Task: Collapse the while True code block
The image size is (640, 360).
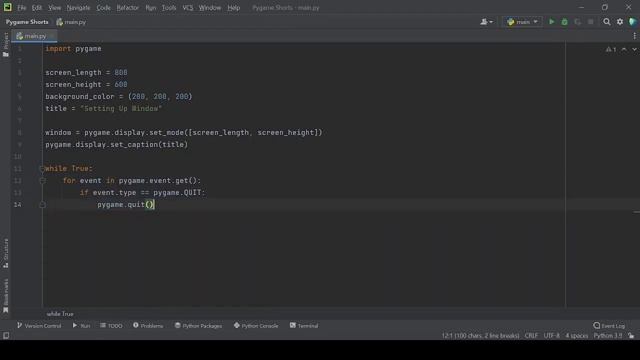Action: pos(42,168)
